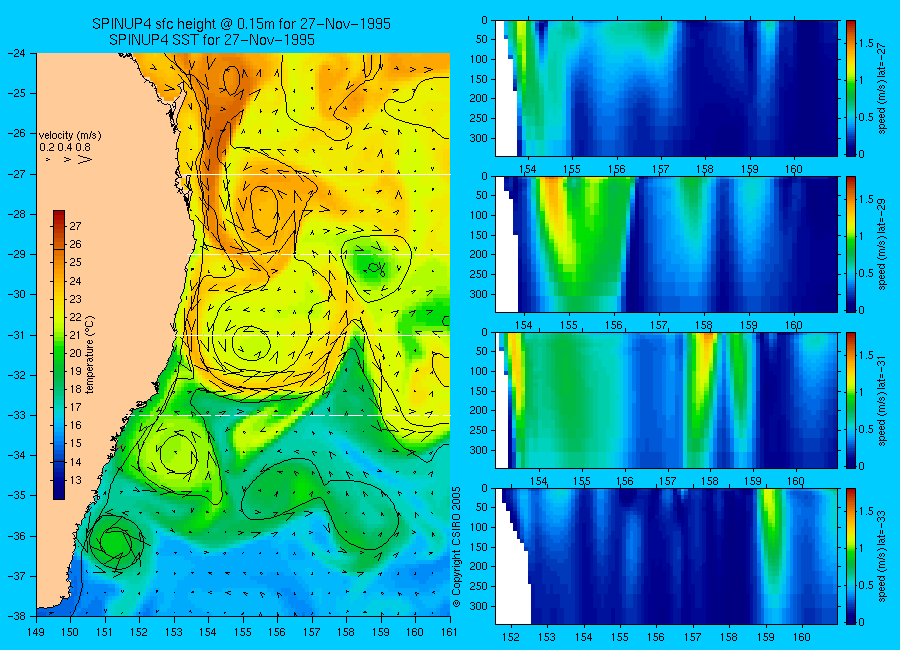
Task: Click the '155' longitude tick label under the main map
Action: 243,632
